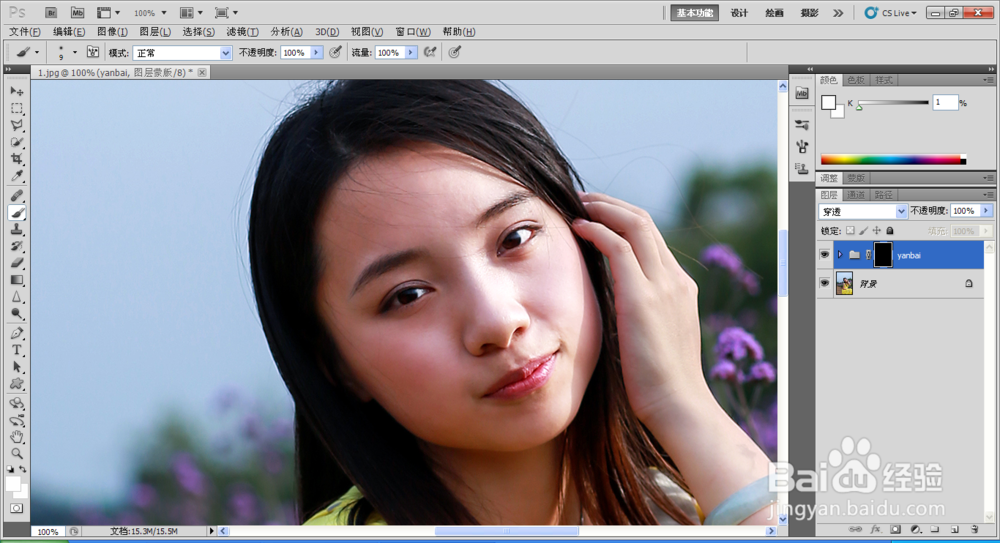Select the Zoom tool in toolbox
This screenshot has width=1000, height=543.
click(17, 454)
